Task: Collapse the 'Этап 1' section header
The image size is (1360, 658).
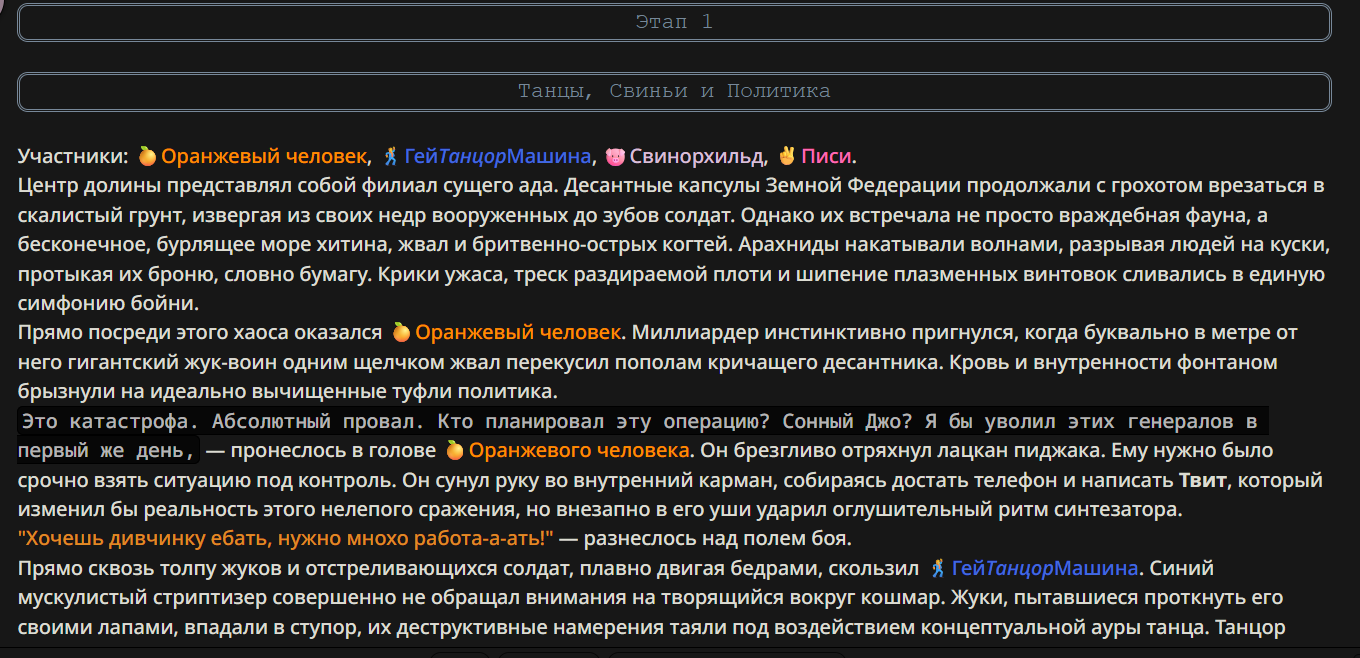Action: (x=675, y=22)
